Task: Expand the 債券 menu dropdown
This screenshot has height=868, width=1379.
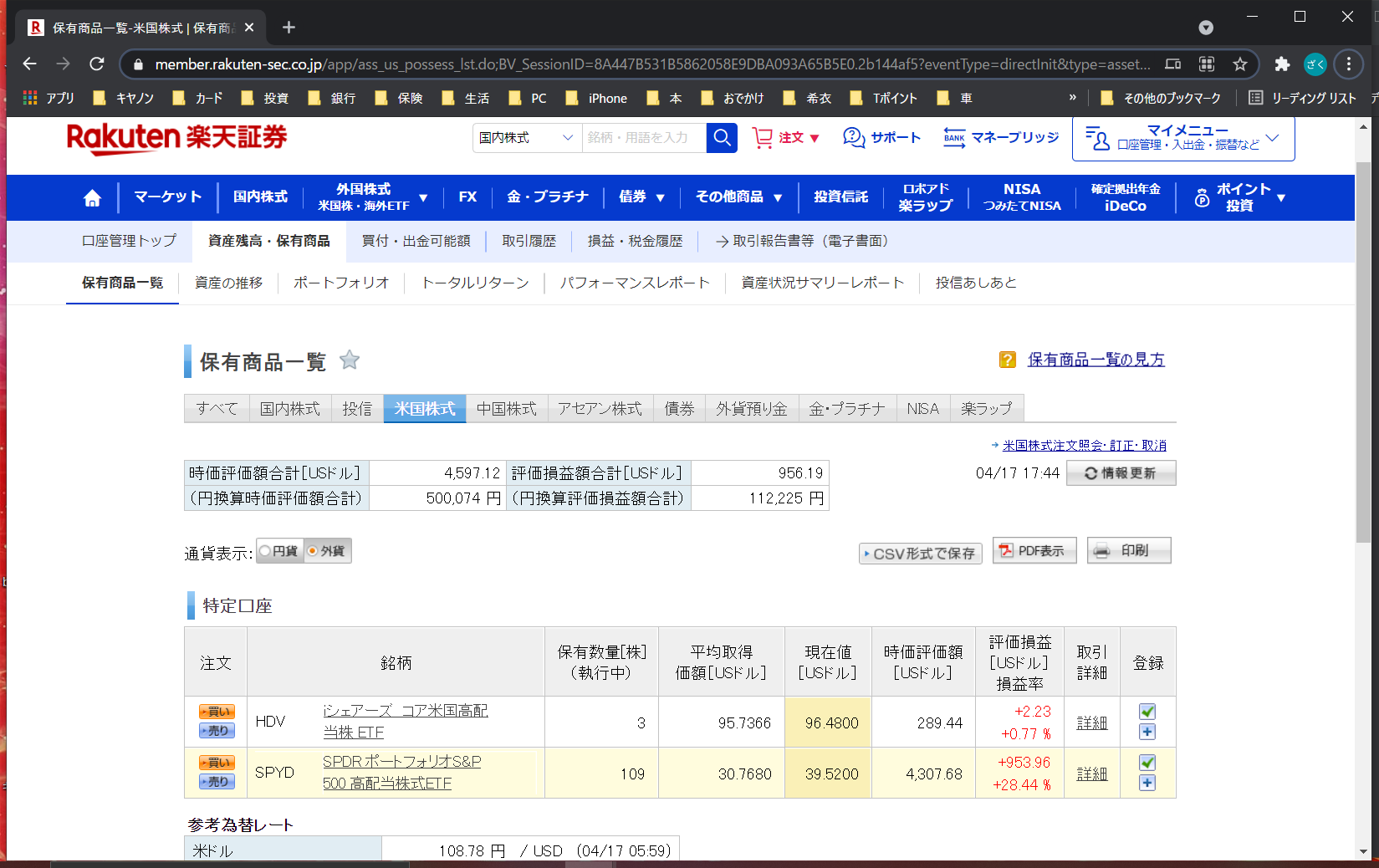Action: 660,198
